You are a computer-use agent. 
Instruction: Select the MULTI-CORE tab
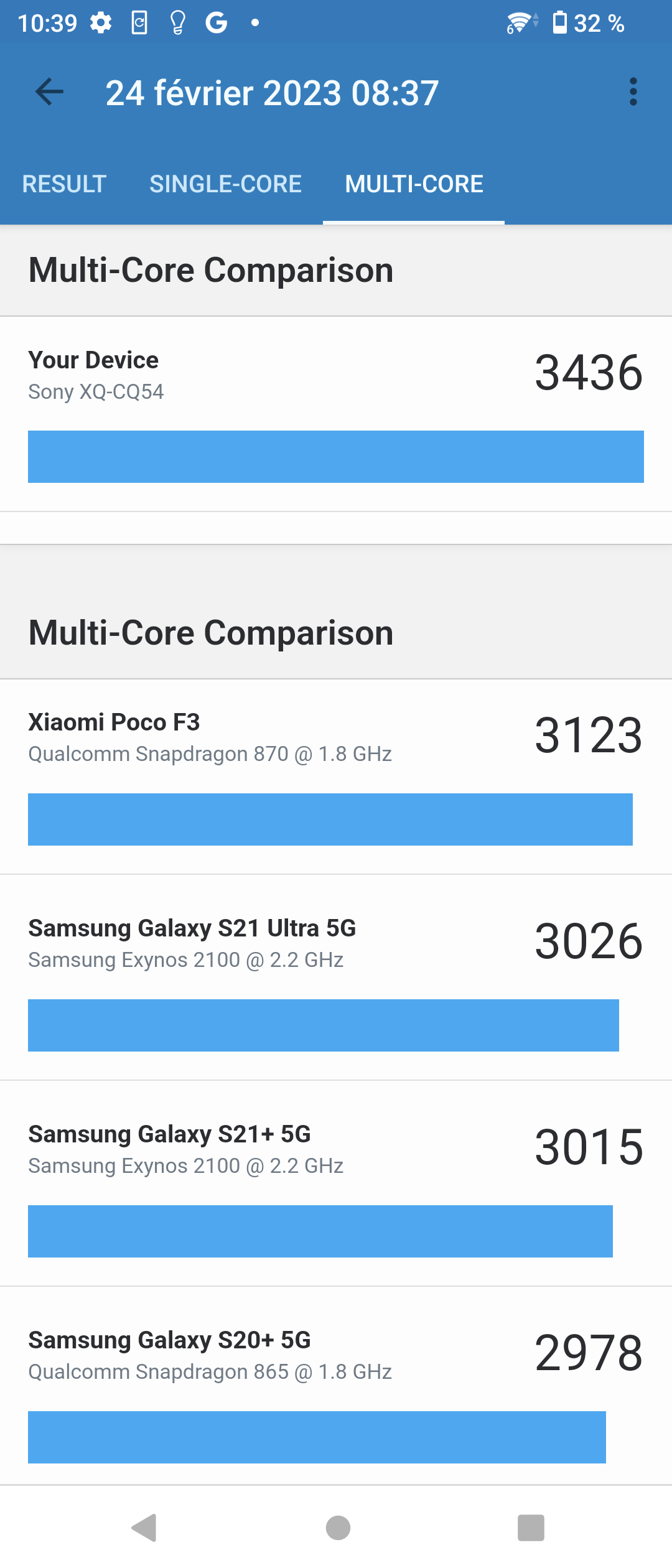[x=414, y=184]
